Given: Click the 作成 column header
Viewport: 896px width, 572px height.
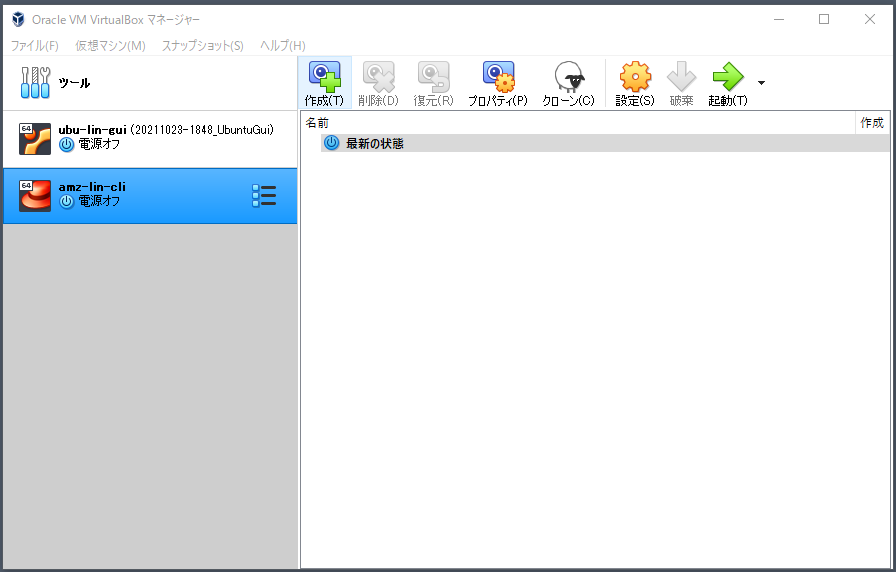Looking at the screenshot, I should [872, 123].
